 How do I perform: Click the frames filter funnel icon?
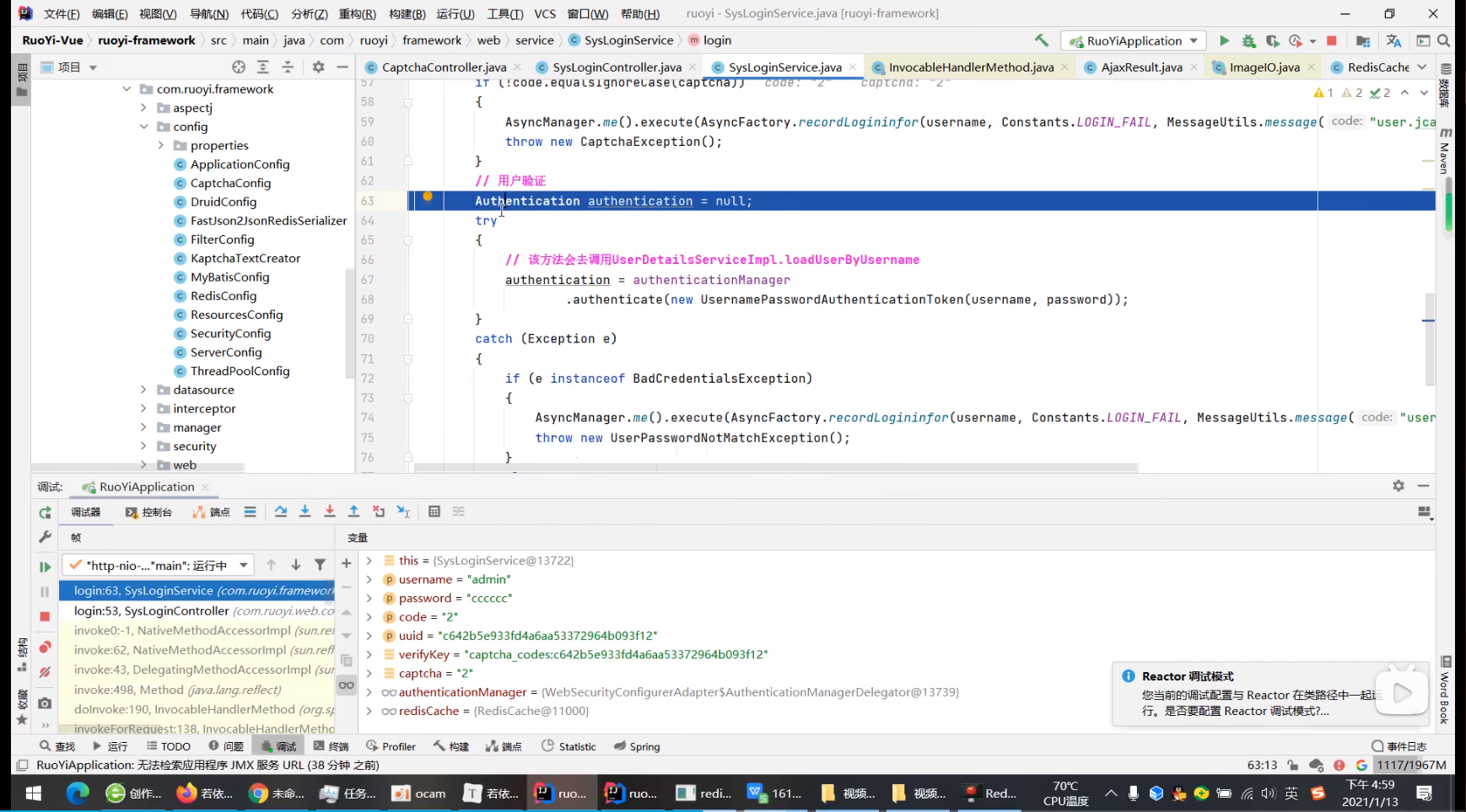pos(320,565)
